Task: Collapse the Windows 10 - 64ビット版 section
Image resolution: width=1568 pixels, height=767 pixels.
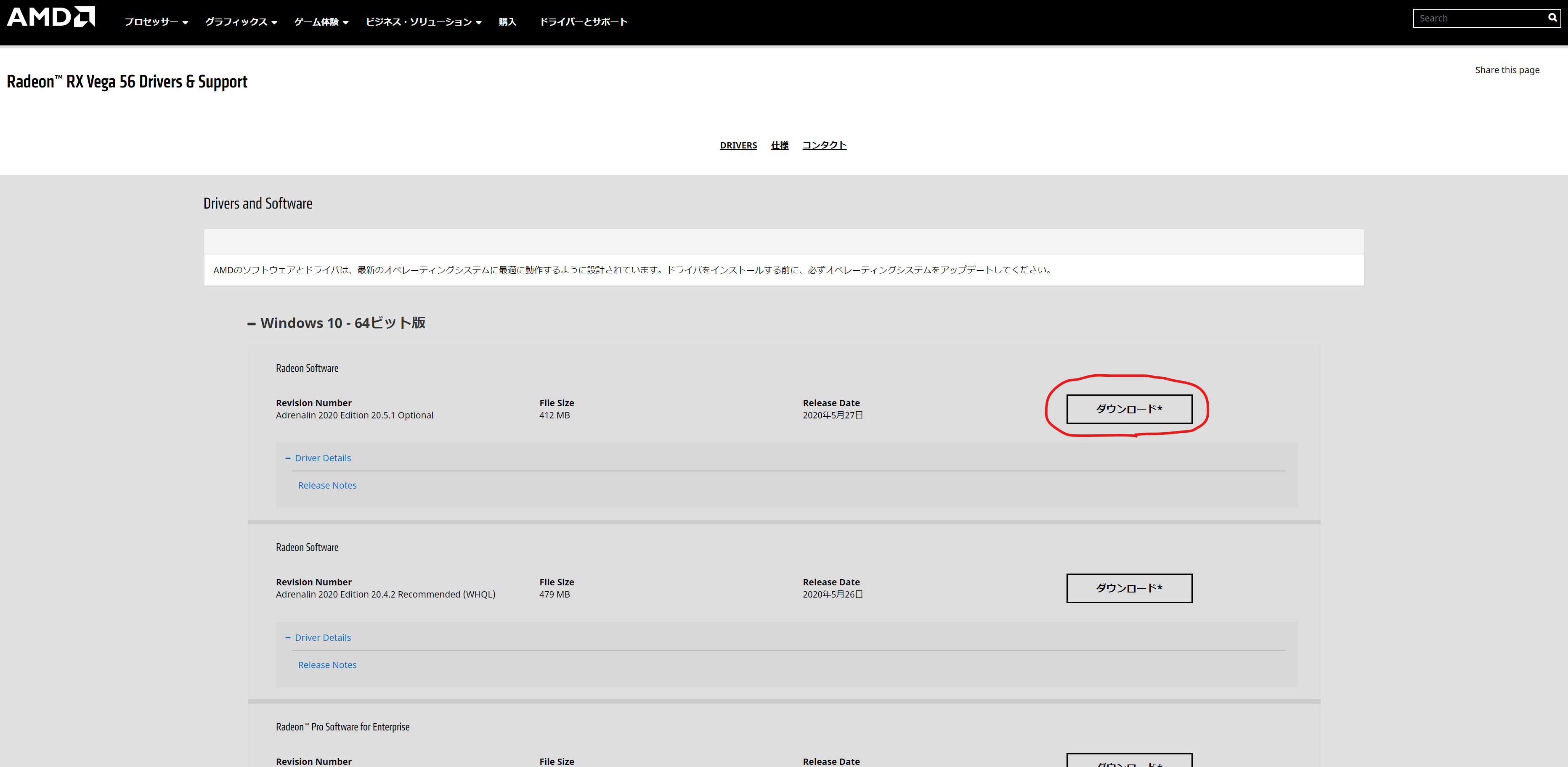Action: click(x=337, y=323)
